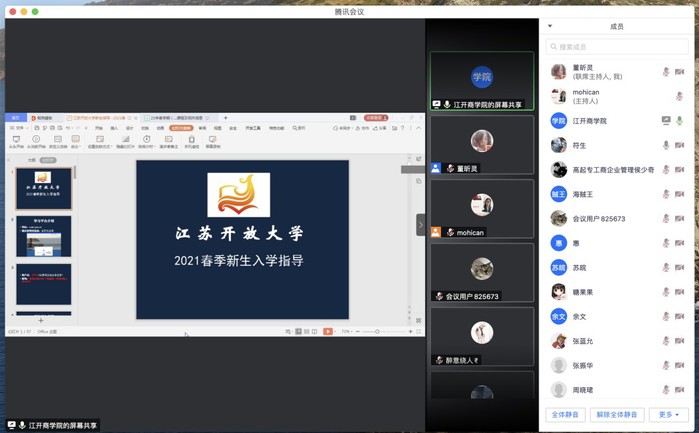Open slide 2 thumbnail in WPS panel
The height and width of the screenshot is (433, 699).
click(44, 236)
